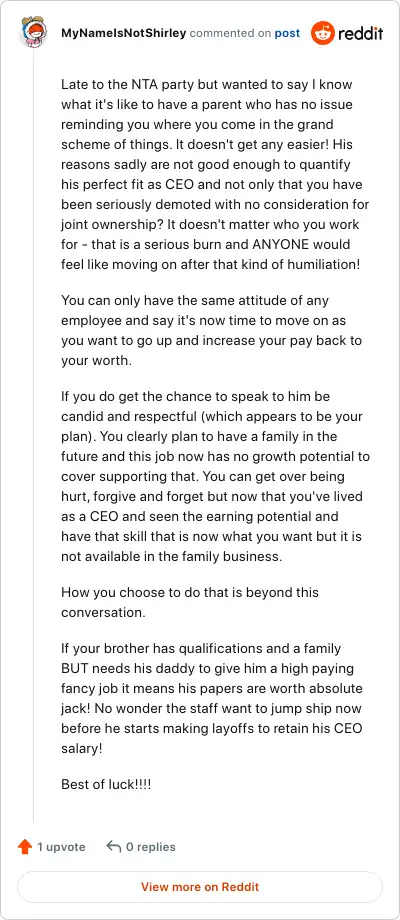
Task: Click the paragraph starting "If your brother has qualifications"
Action: point(212,699)
